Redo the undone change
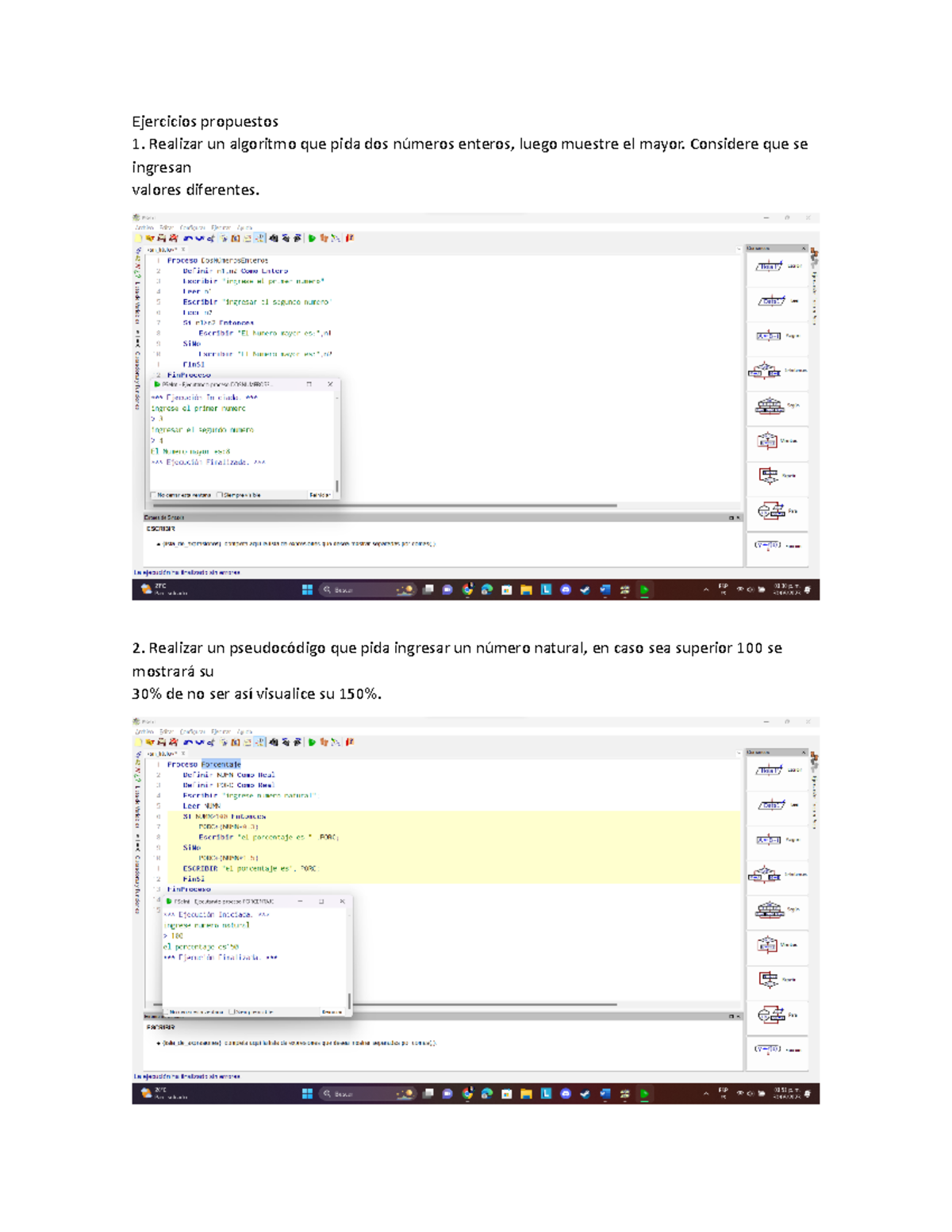Viewport: 952px width, 1232px height. (199, 238)
